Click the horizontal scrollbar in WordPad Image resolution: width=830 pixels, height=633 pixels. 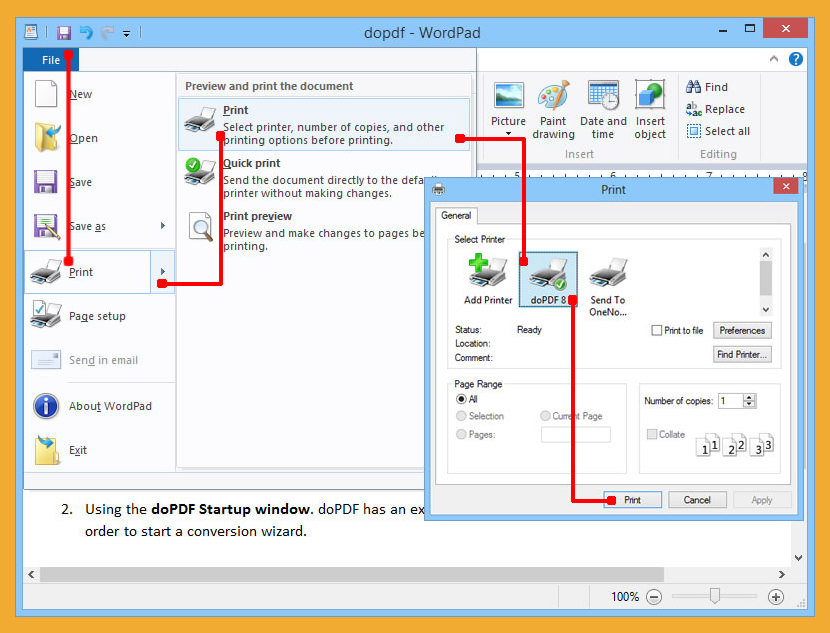click(x=352, y=574)
